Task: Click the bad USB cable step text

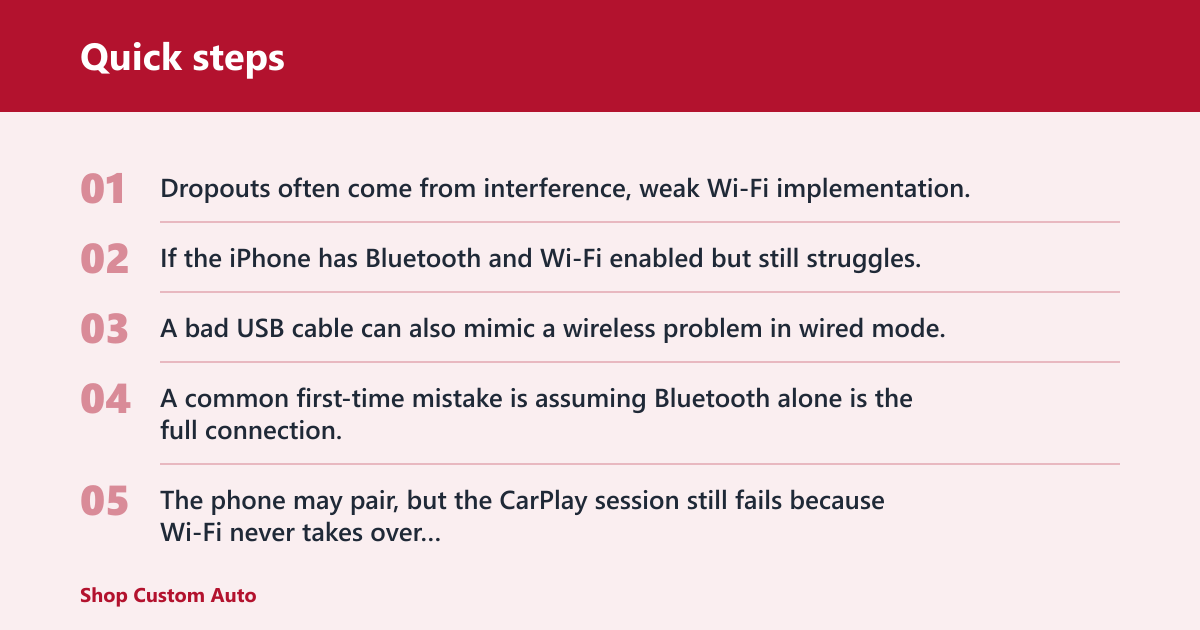Action: (552, 328)
